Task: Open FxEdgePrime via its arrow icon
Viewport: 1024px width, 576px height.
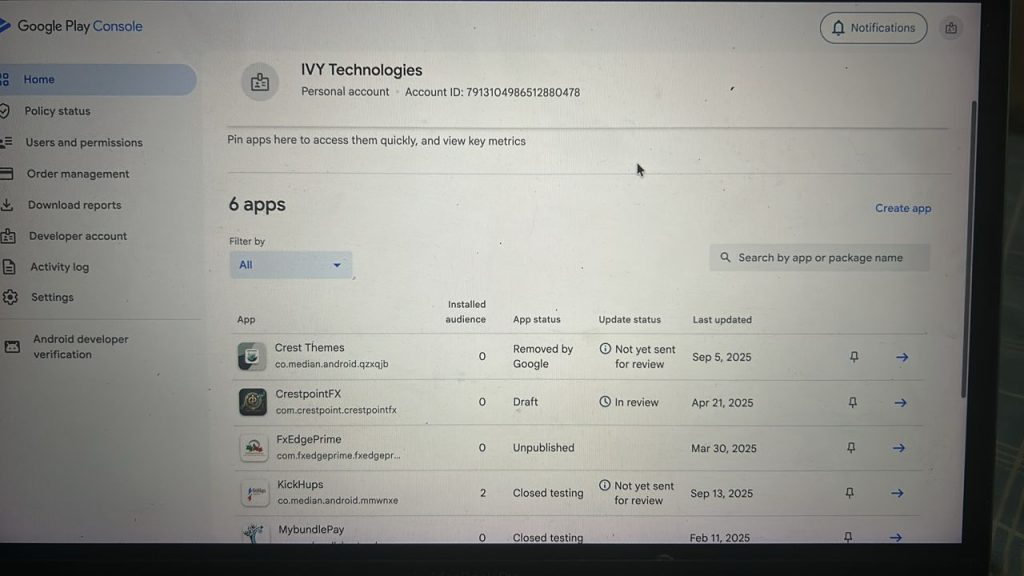Action: pos(899,448)
